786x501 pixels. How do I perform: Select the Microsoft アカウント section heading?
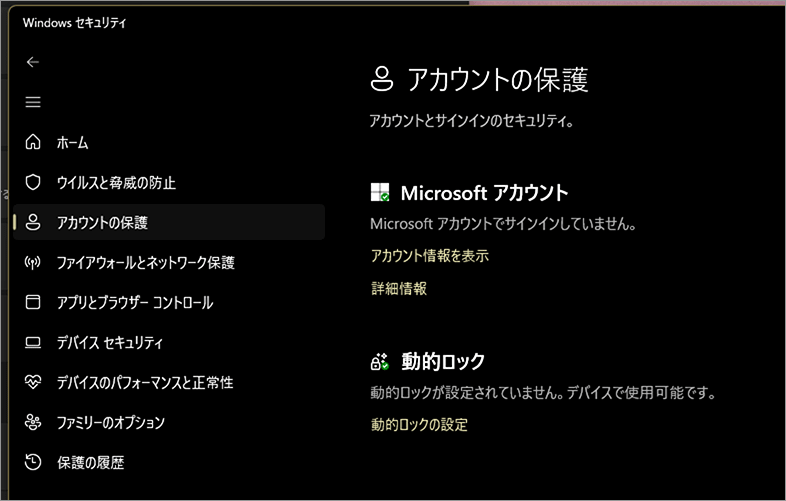tap(484, 192)
